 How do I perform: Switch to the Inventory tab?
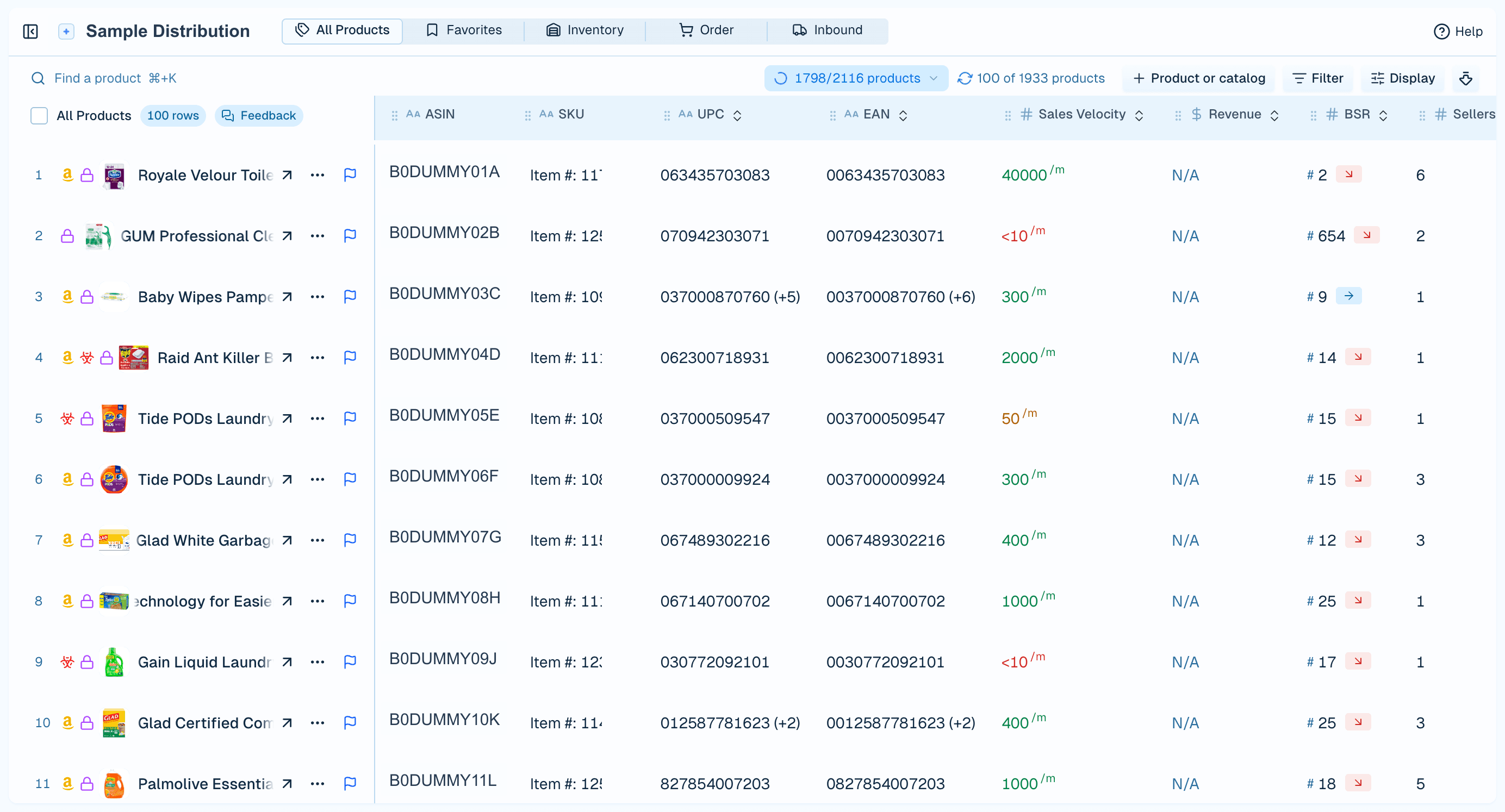pyautogui.click(x=585, y=30)
